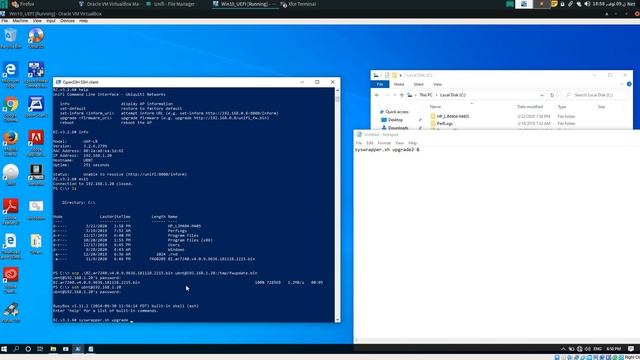Open VirtualBox Devices menu

click(x=67, y=20)
